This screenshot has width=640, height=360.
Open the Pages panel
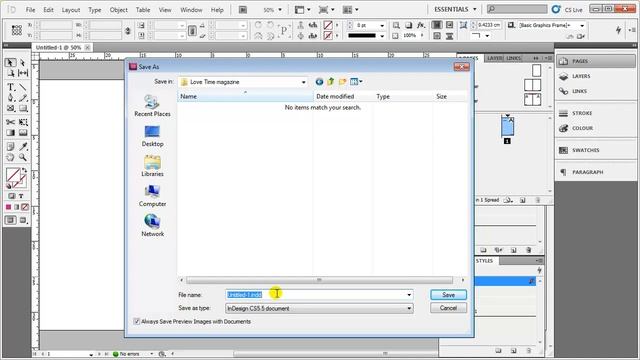595,61
